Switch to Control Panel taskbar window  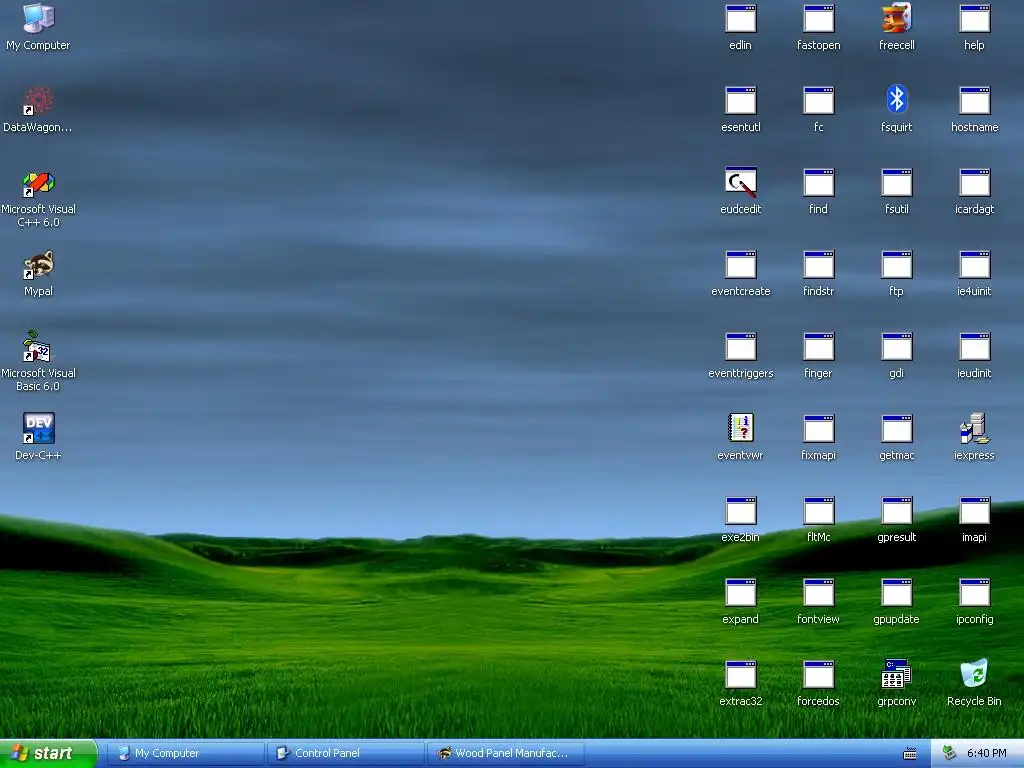coord(346,754)
